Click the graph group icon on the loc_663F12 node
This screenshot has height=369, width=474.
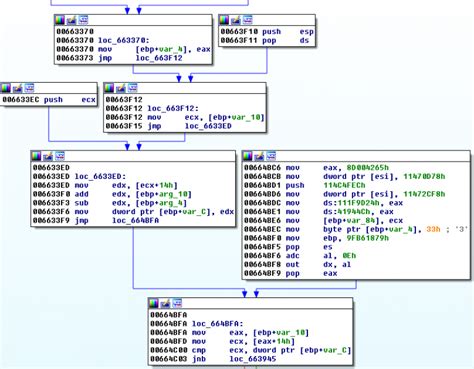pos(132,88)
